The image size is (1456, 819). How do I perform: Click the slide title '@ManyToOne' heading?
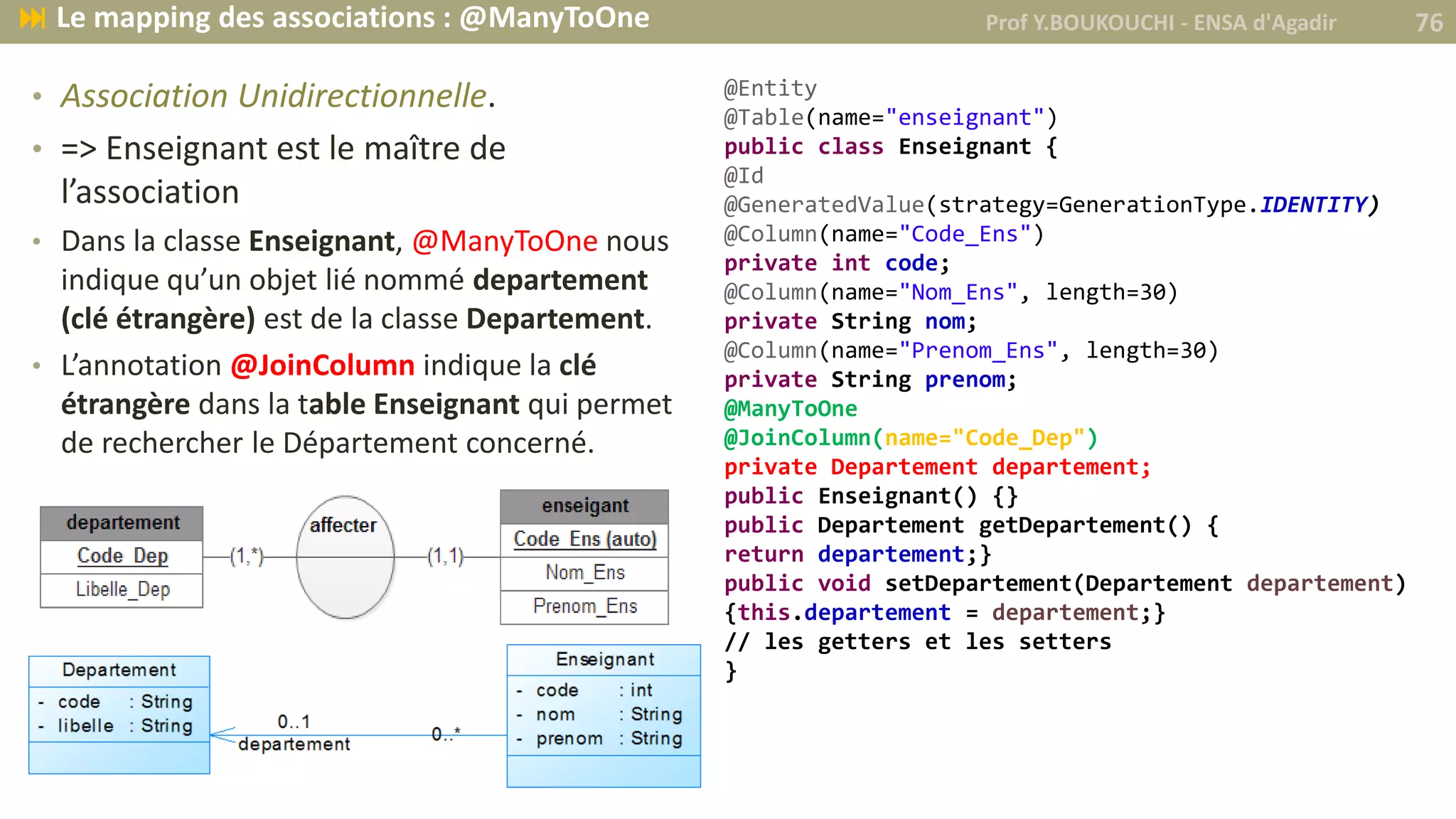tap(555, 18)
